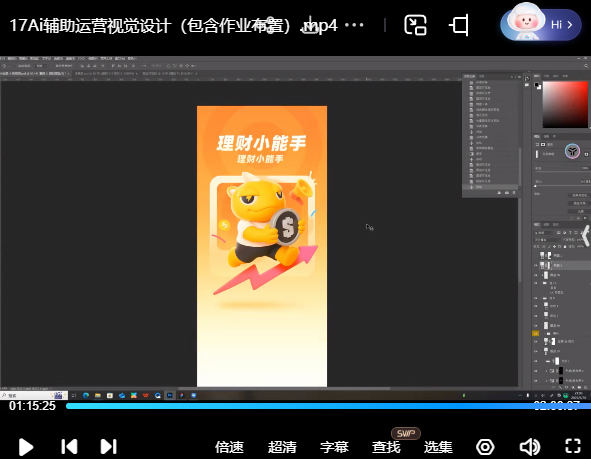Open the 查找 search feature
The image size is (591, 459).
click(386, 447)
